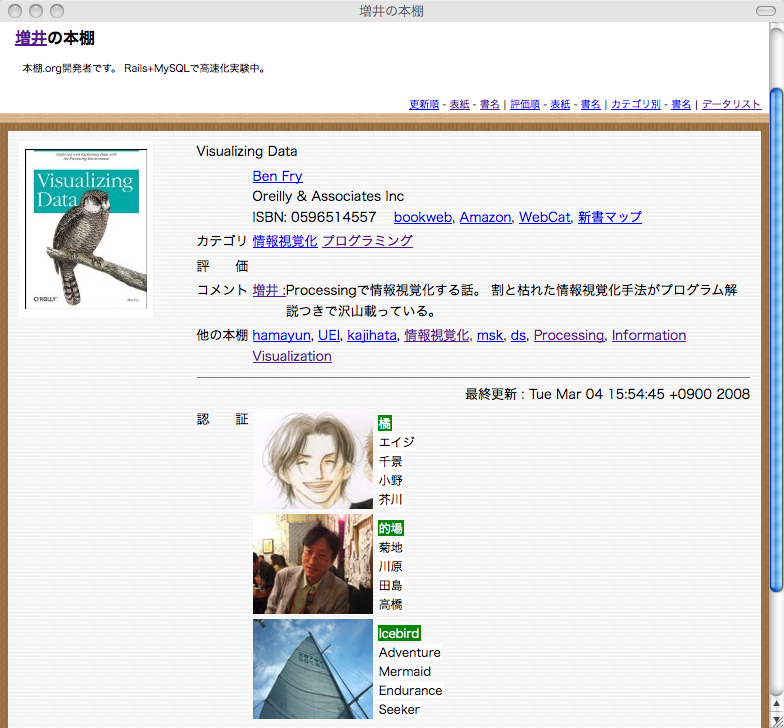The width and height of the screenshot is (784, 728).
Task: Select the 菊地 option
Action: tap(390, 547)
